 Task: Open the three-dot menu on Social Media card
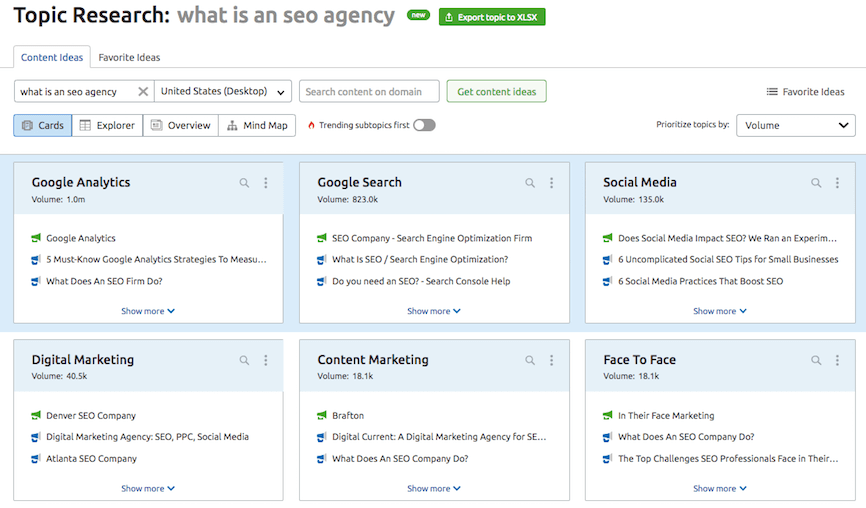pos(837,183)
